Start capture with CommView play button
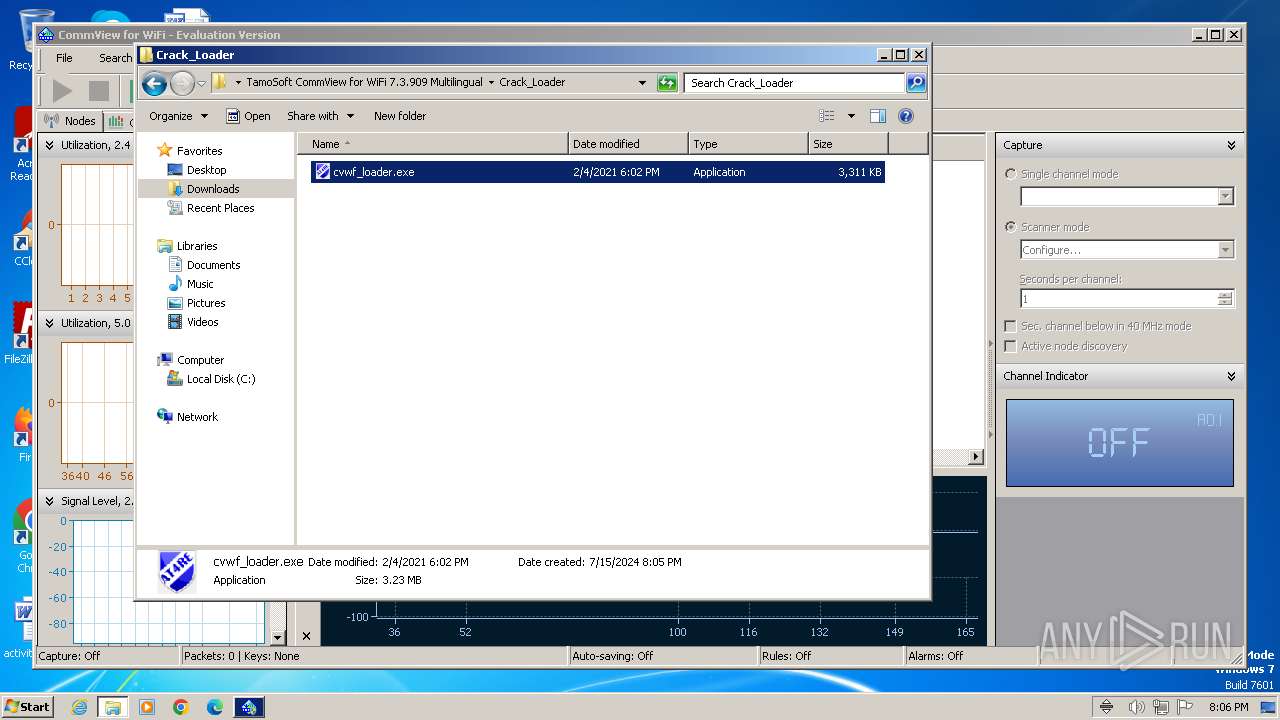The image size is (1280, 720). coord(62,91)
